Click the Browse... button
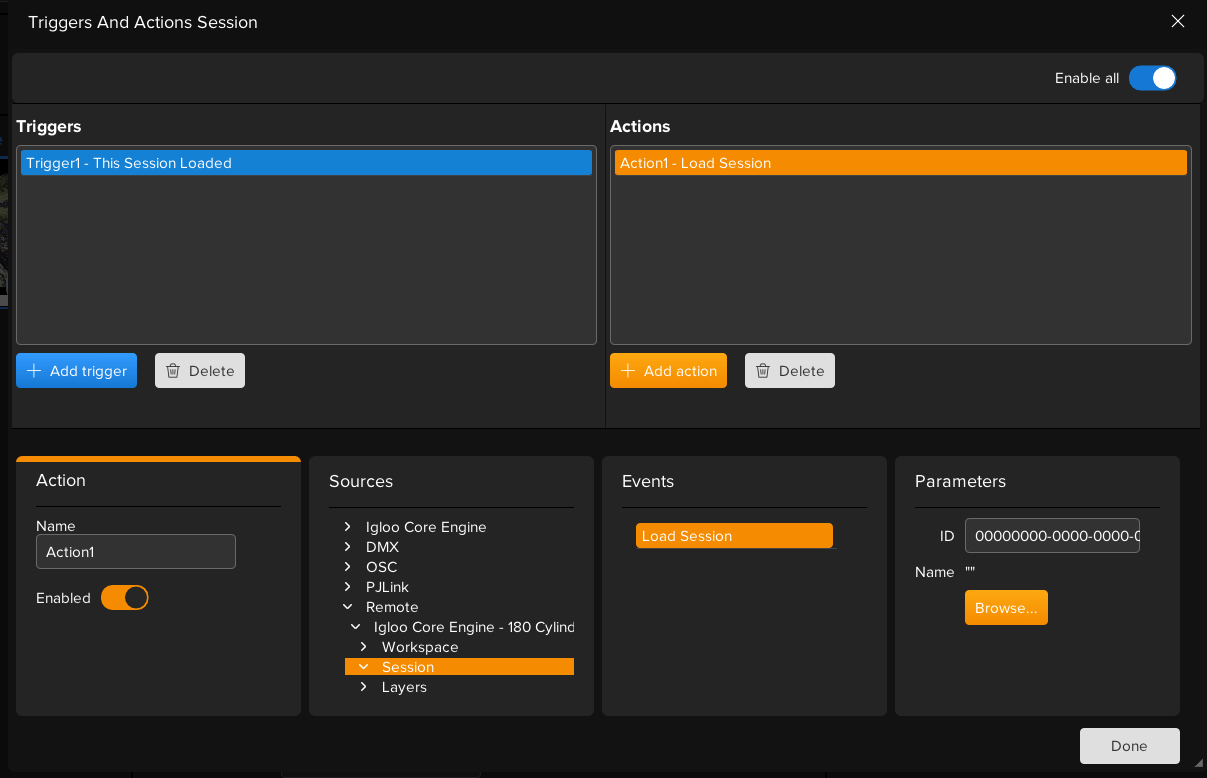 [1006, 608]
